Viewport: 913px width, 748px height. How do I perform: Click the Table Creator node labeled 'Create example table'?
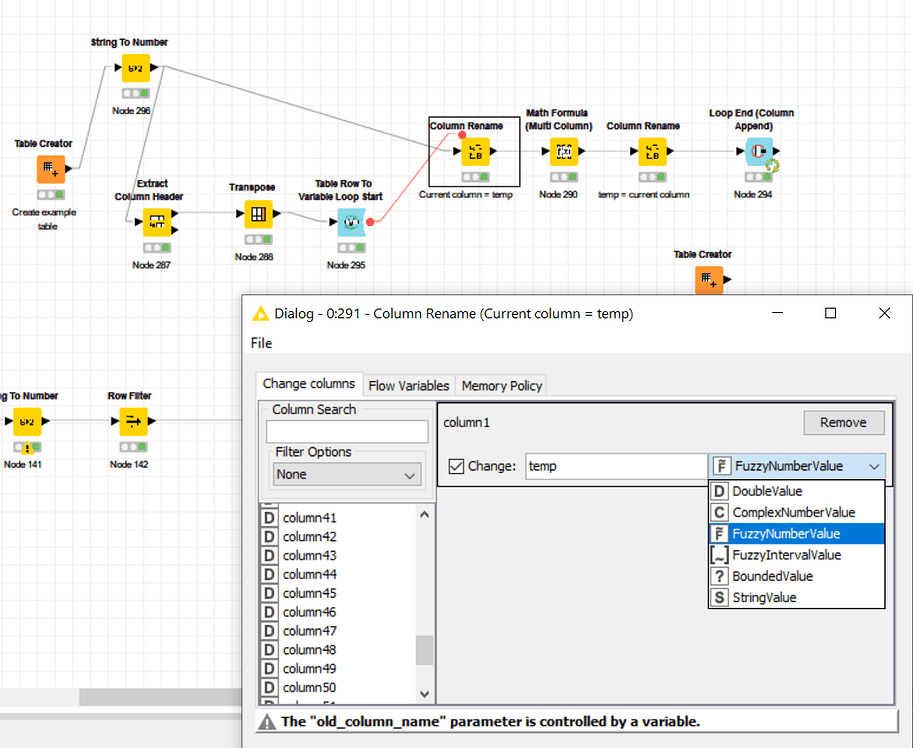[50, 170]
